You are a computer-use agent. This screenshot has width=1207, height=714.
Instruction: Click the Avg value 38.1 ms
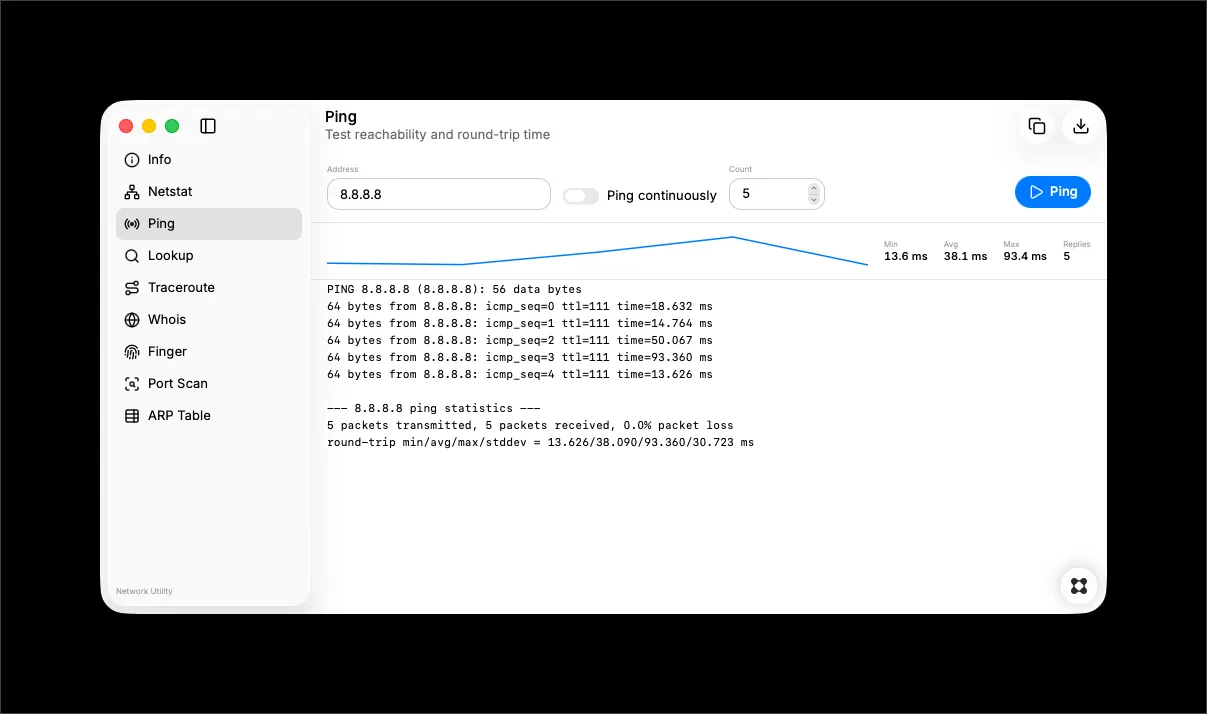(x=965, y=256)
